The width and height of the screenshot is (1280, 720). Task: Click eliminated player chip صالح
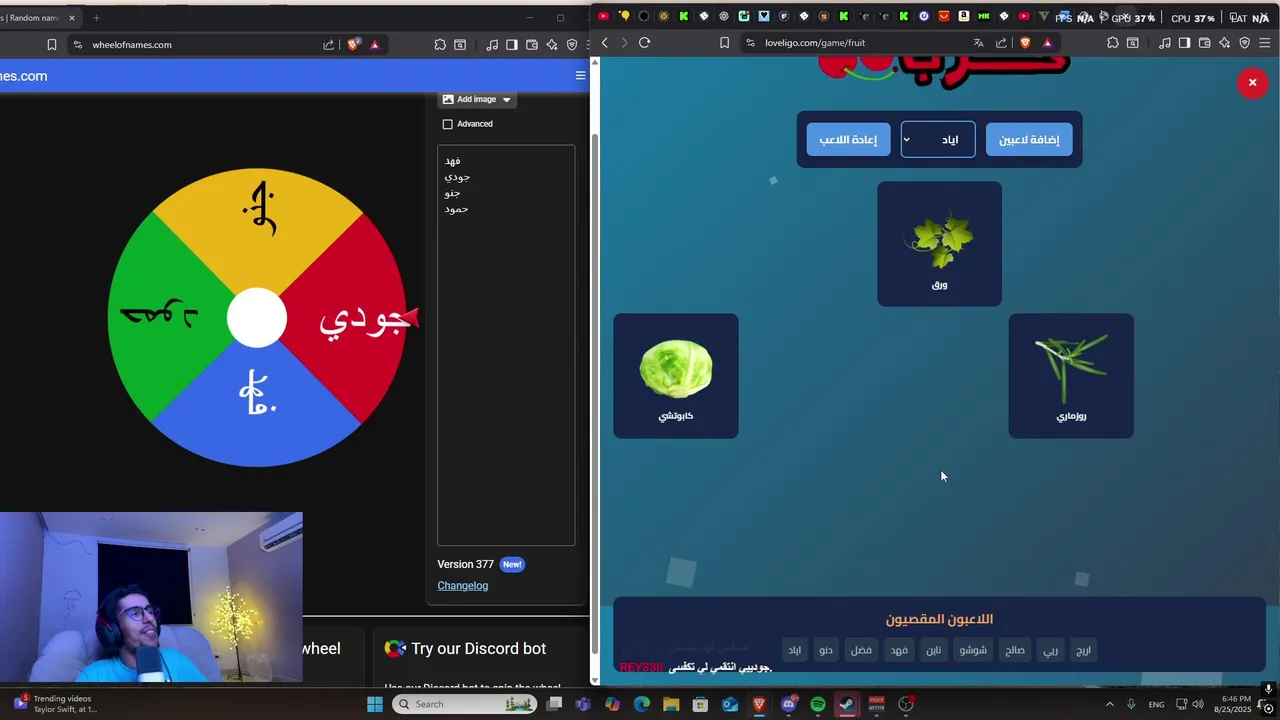coord(1014,650)
